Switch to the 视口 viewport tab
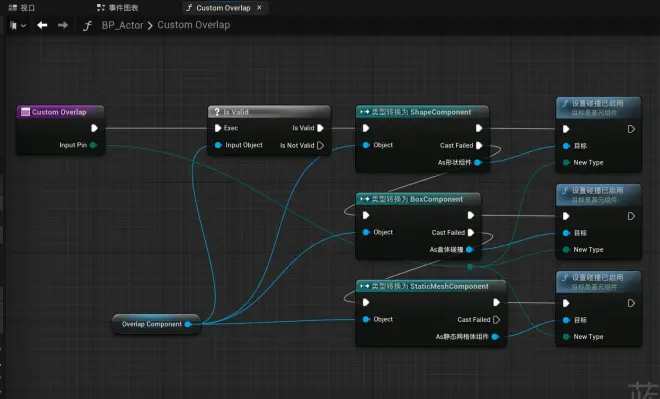 point(21,8)
